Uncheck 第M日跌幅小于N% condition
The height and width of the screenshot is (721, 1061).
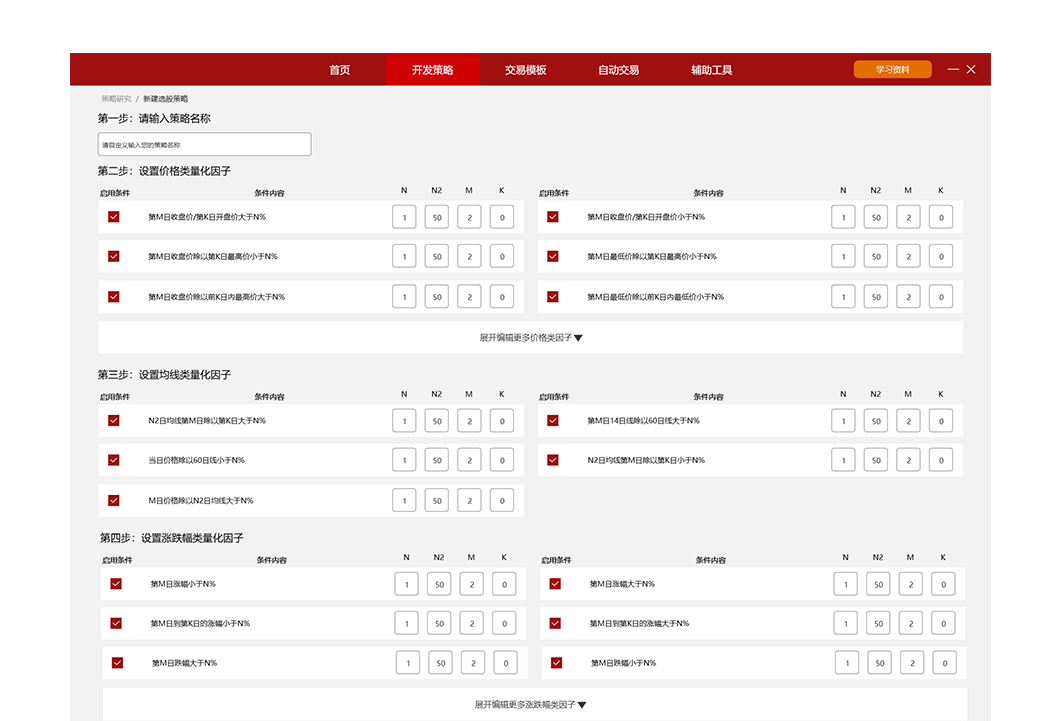pos(557,663)
